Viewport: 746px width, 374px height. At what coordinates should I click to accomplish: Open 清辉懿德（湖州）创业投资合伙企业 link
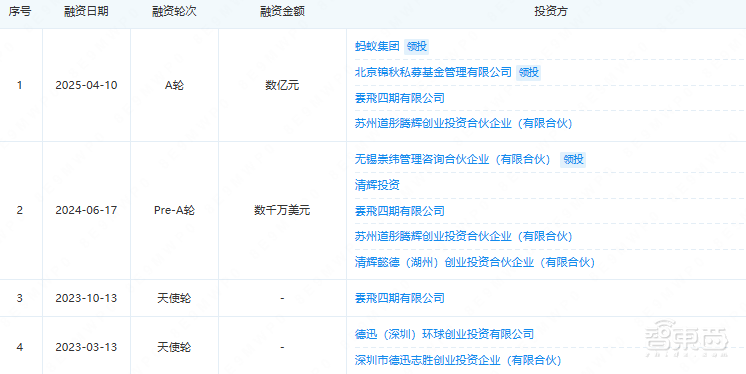click(x=475, y=262)
